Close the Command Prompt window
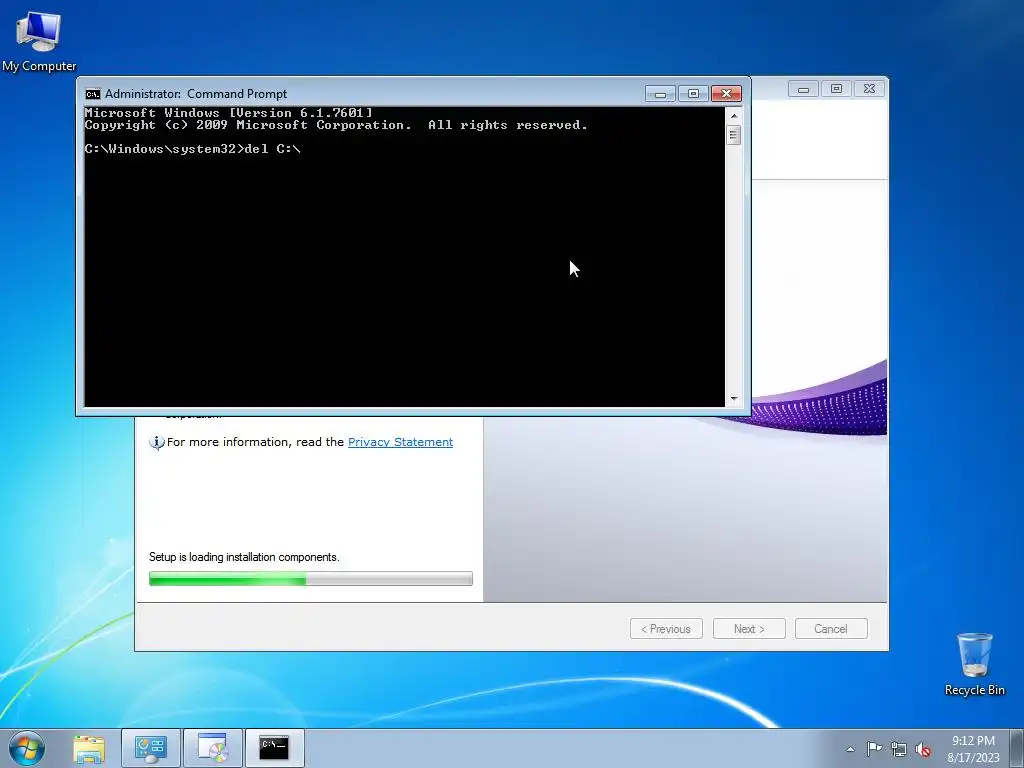This screenshot has width=1024, height=768. coord(726,94)
